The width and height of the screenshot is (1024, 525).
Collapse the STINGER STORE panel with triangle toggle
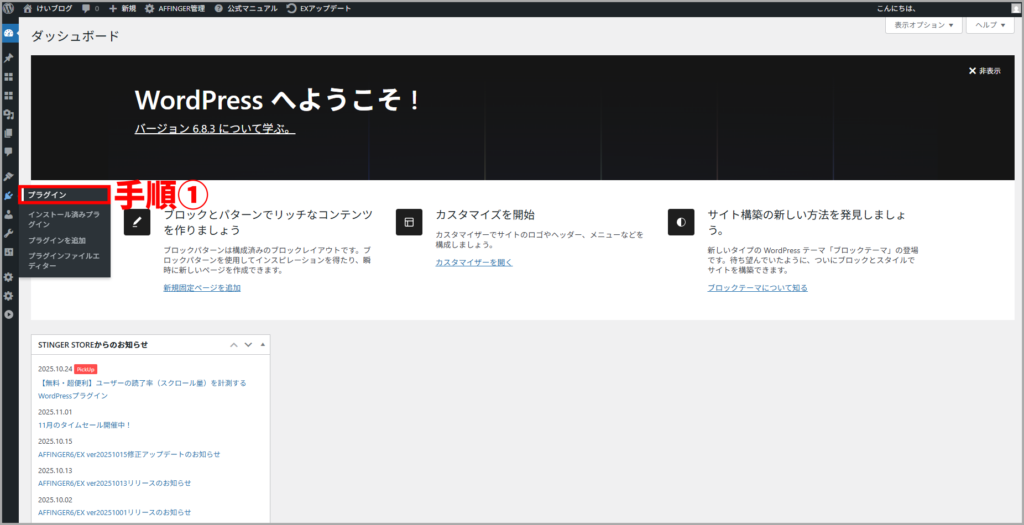click(263, 345)
